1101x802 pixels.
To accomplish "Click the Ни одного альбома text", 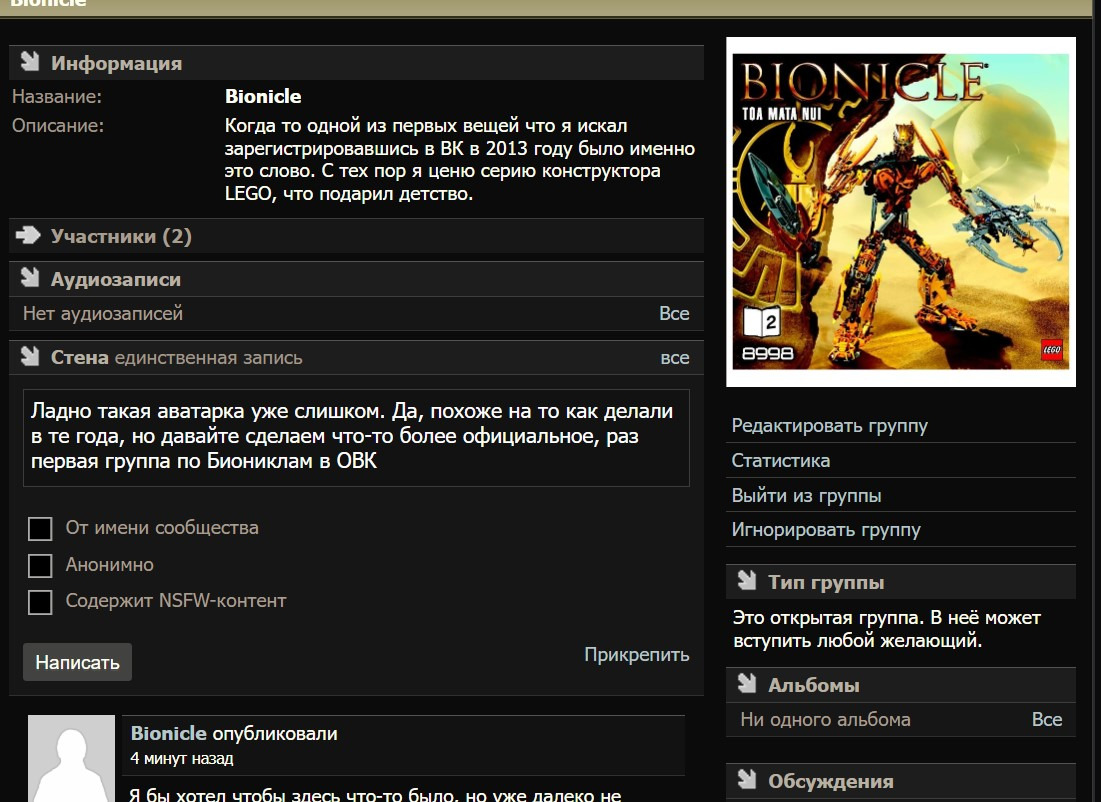I will pyautogui.click(x=825, y=720).
